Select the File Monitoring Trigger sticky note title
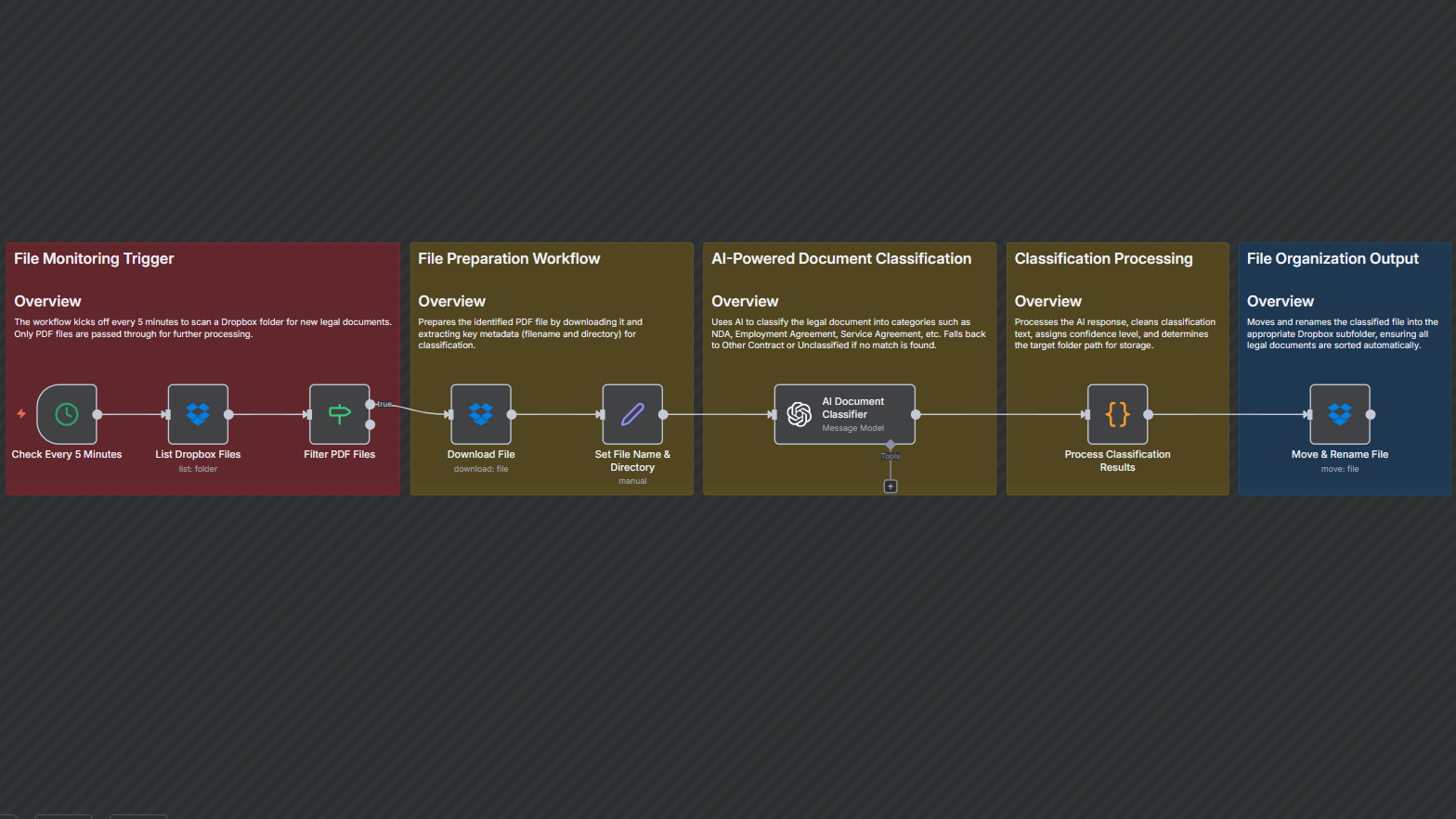 point(94,259)
